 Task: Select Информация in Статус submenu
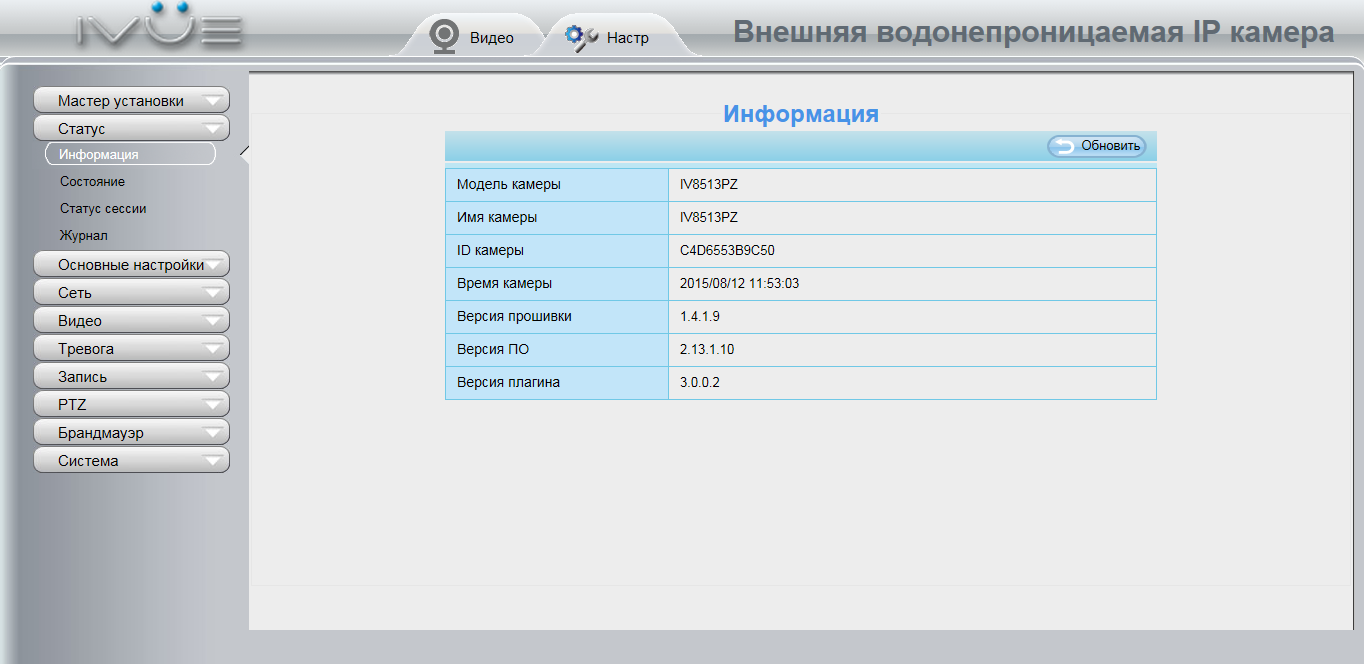pyautogui.click(x=130, y=154)
